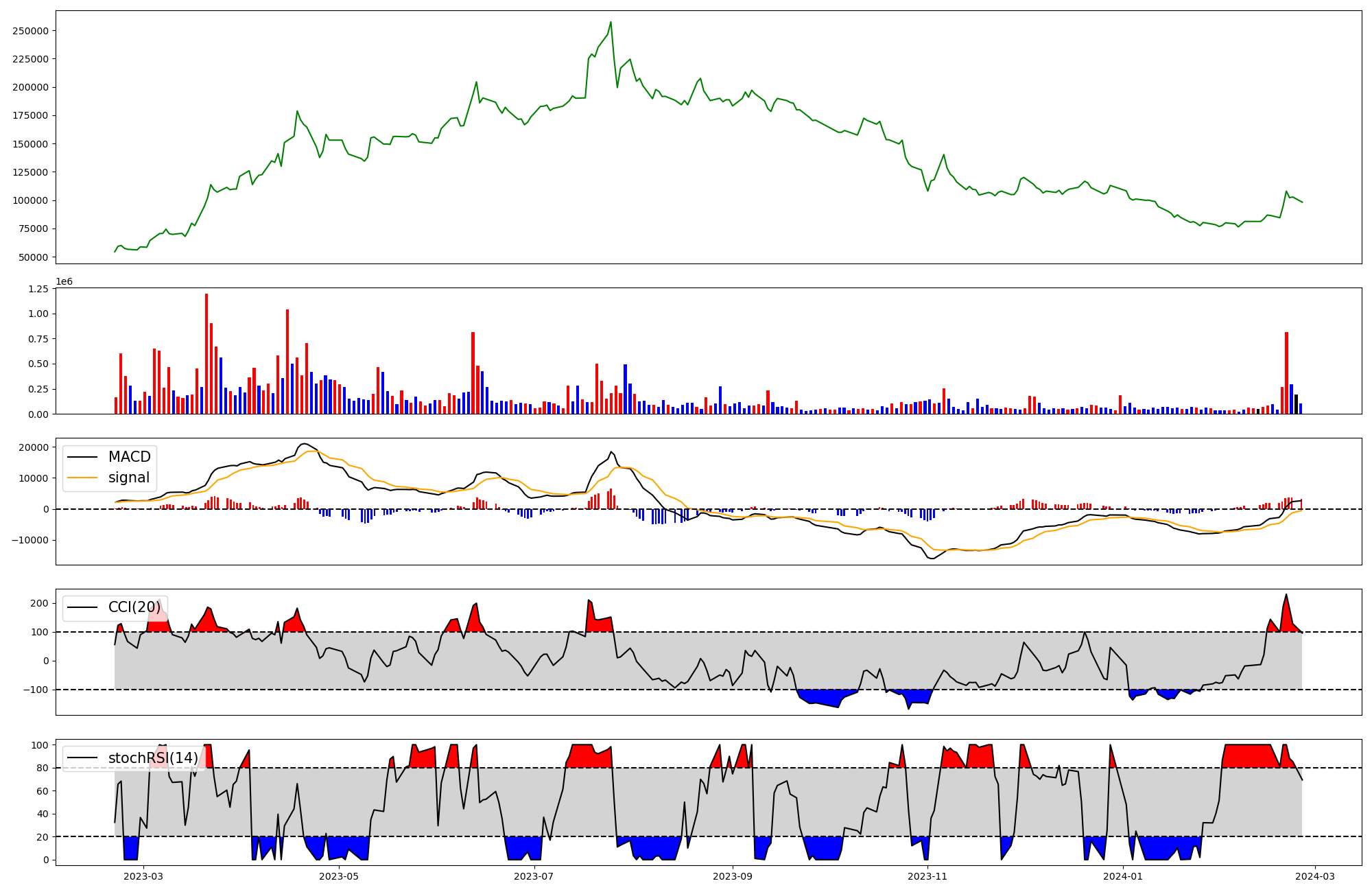Click the 1e6 volume scale label
This screenshot has height=892, width=1372.
pos(64,282)
